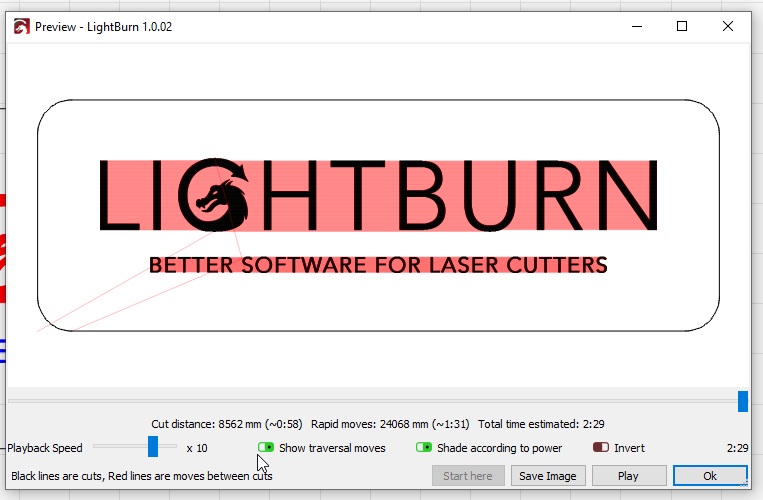Click the 'Playback Speed' label
The height and width of the screenshot is (500, 763).
click(x=45, y=448)
